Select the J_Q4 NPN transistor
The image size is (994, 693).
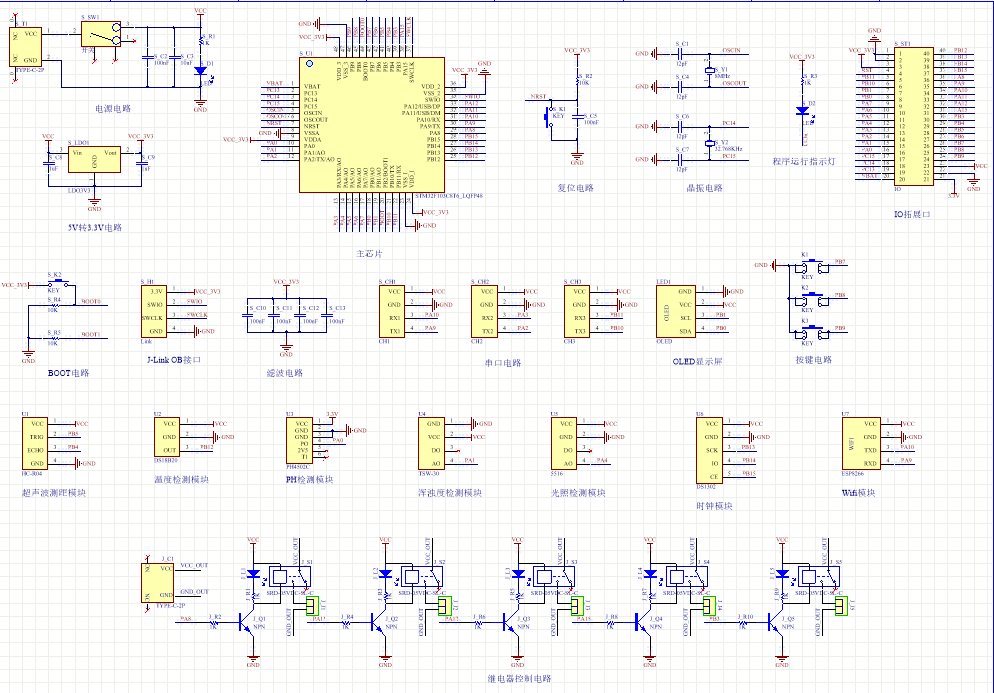tap(643, 623)
